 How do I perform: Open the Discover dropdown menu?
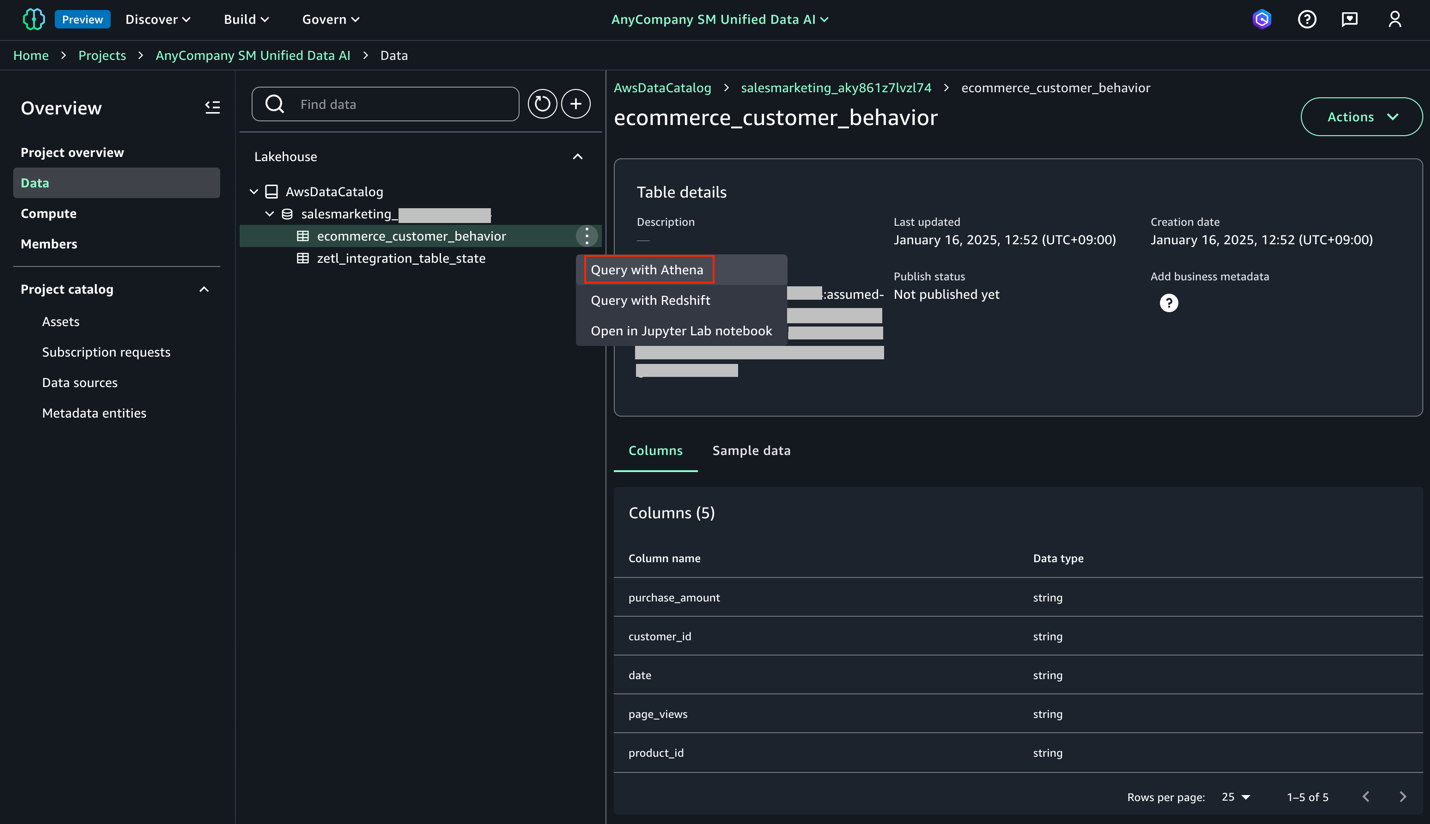(x=158, y=19)
